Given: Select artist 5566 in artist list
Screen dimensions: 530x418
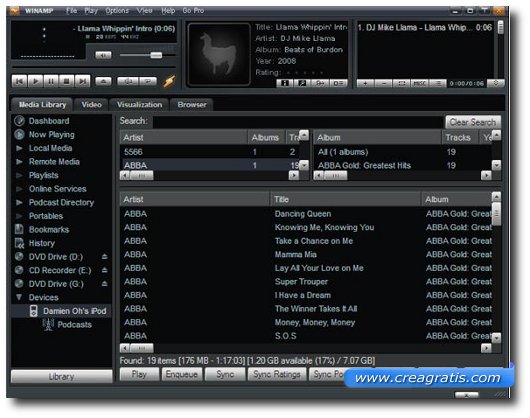Looking at the screenshot, I should [x=210, y=152].
